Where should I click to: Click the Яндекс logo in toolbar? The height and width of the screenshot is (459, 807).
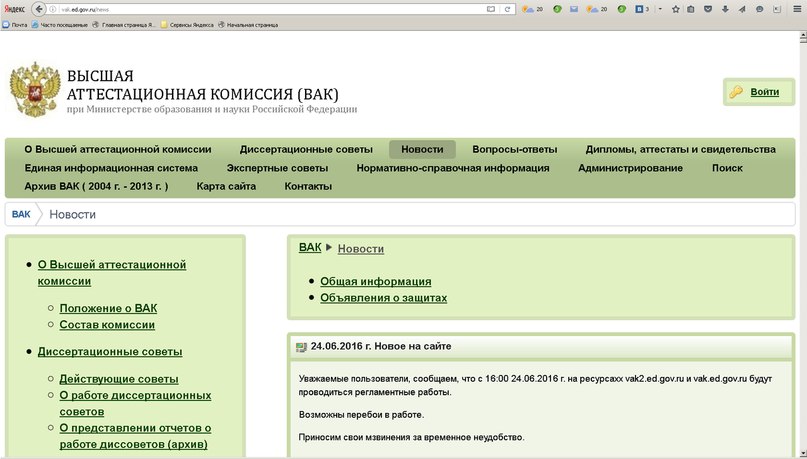pos(14,9)
